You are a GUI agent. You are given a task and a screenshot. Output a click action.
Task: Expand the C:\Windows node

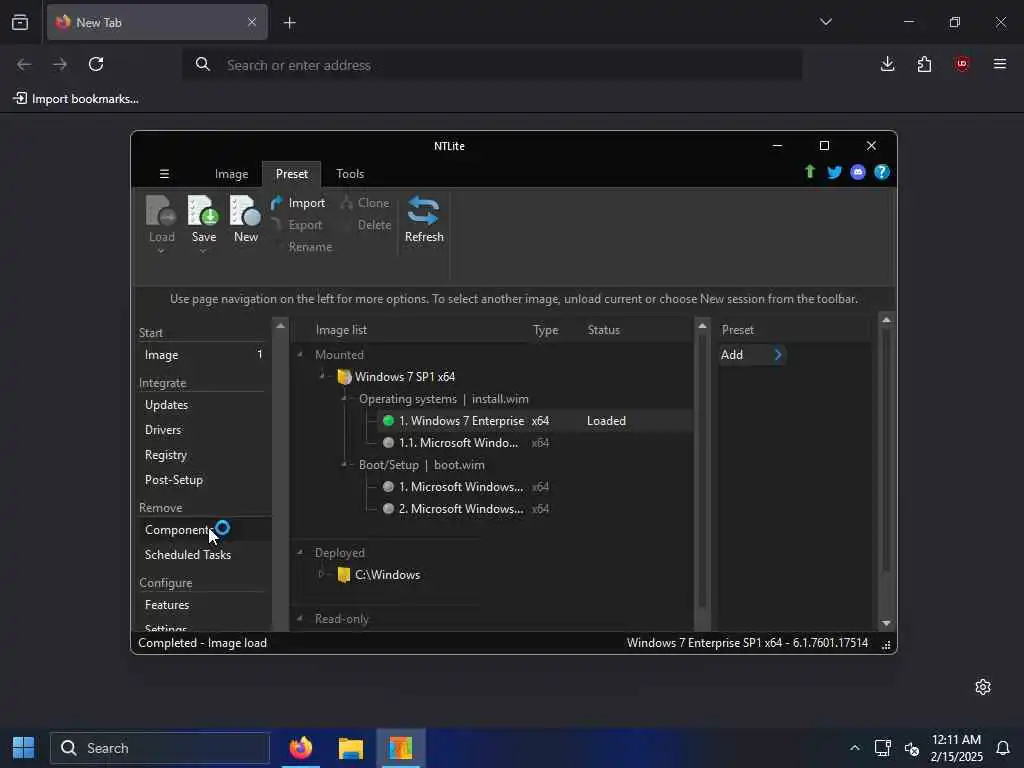click(x=321, y=575)
